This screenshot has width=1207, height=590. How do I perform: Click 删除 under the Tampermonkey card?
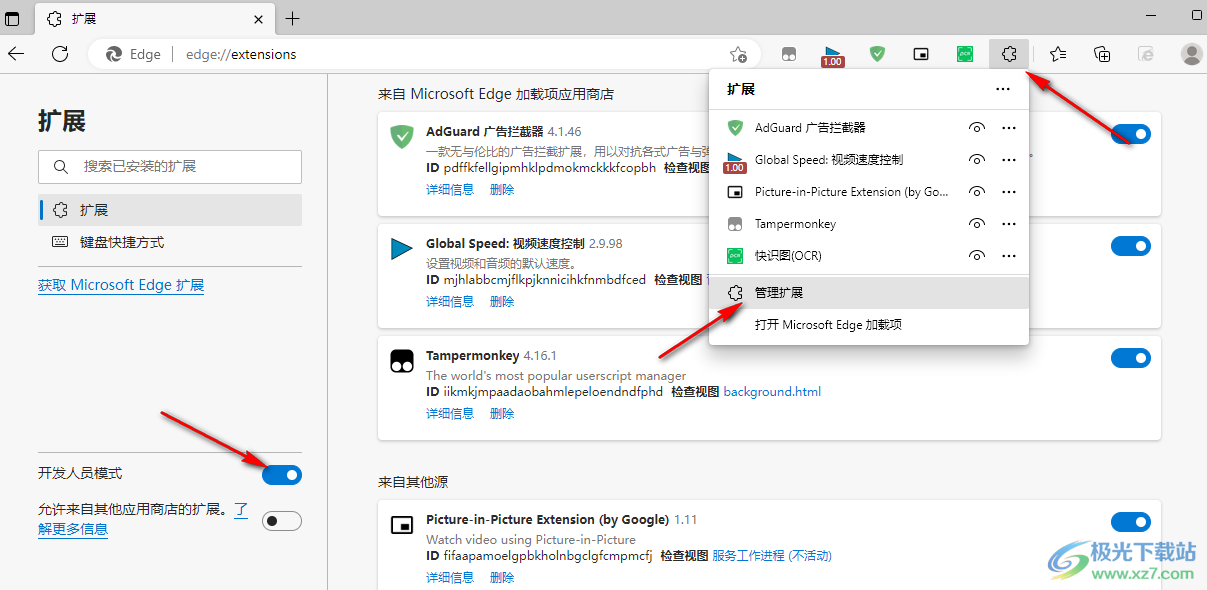coord(502,413)
